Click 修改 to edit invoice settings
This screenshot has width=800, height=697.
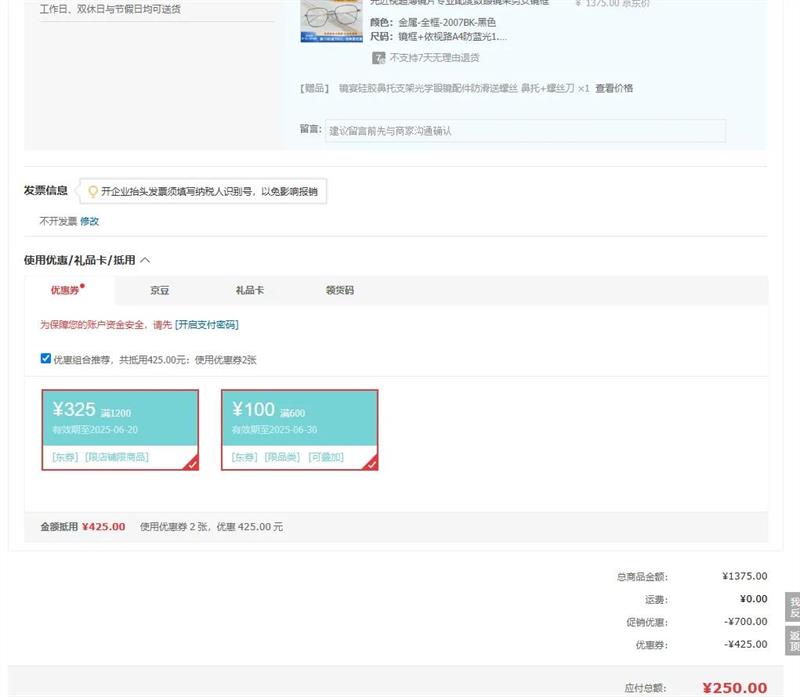coord(90,221)
